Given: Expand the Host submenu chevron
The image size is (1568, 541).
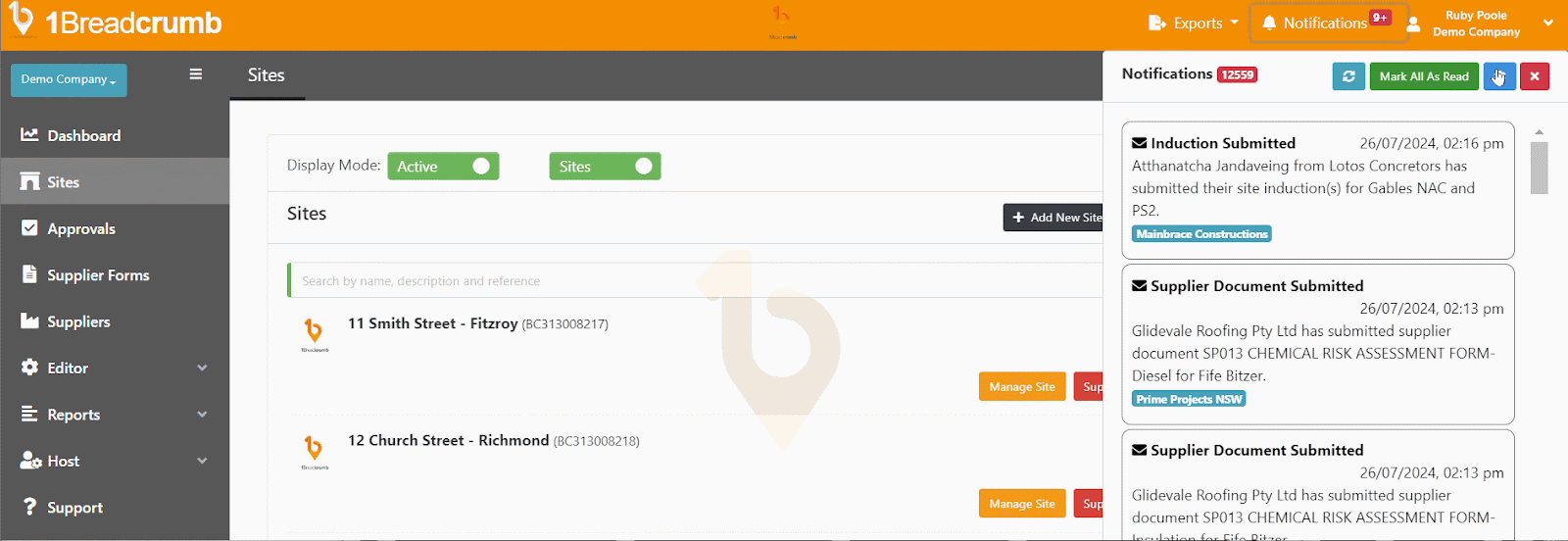Looking at the screenshot, I should point(202,461).
